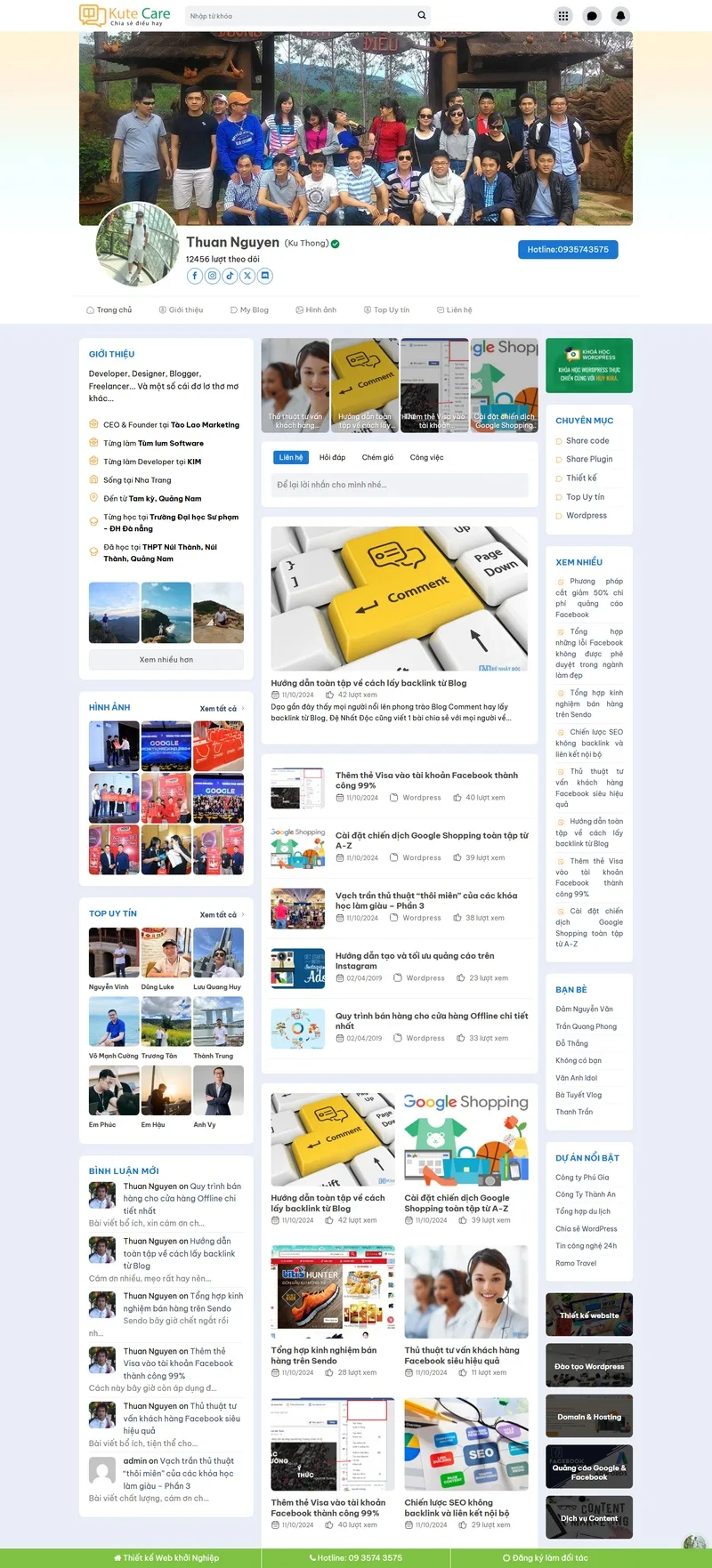Click "Xem nhiều hơn" under intro photos
The width and height of the screenshot is (712, 1568).
pos(166,660)
